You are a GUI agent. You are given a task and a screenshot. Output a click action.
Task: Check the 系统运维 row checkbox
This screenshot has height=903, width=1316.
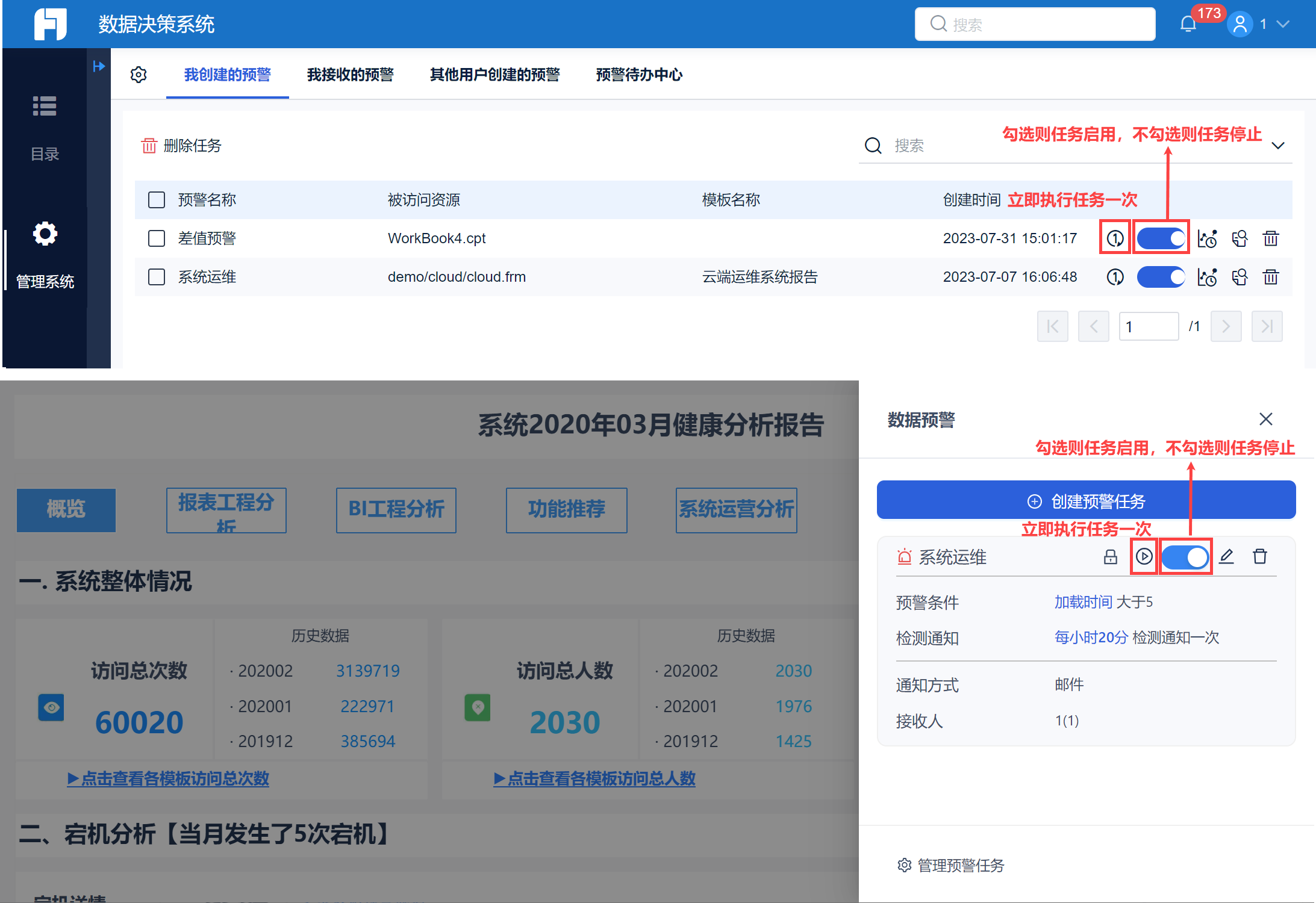157,277
